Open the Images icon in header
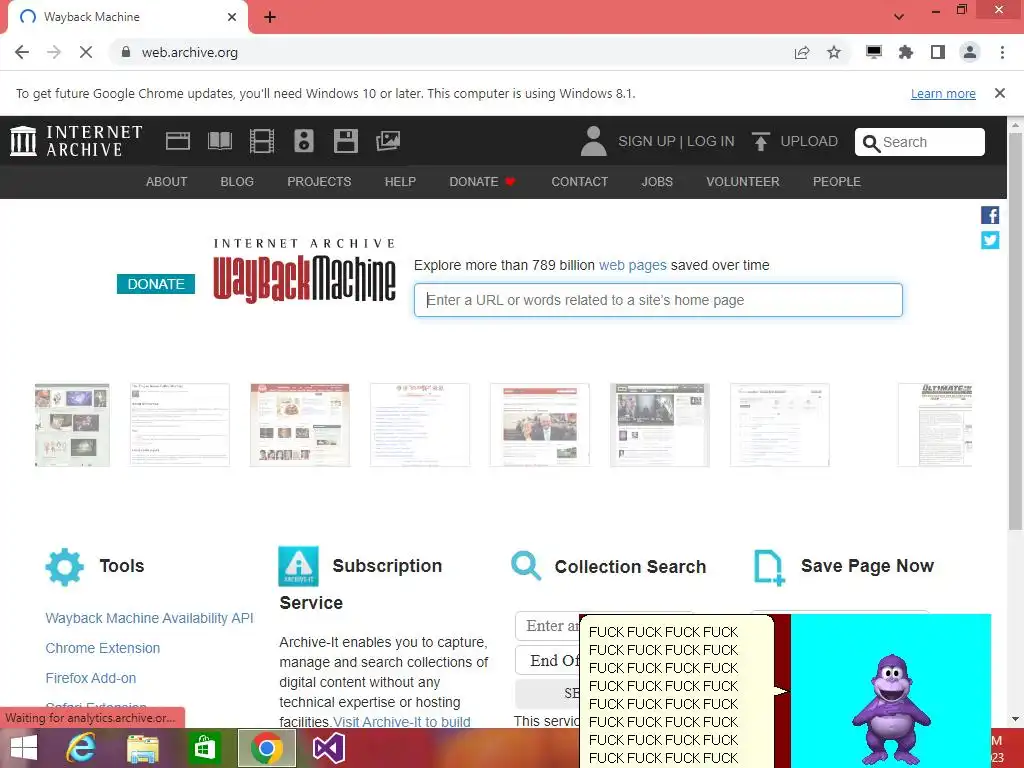The width and height of the screenshot is (1024, 768). tap(388, 141)
